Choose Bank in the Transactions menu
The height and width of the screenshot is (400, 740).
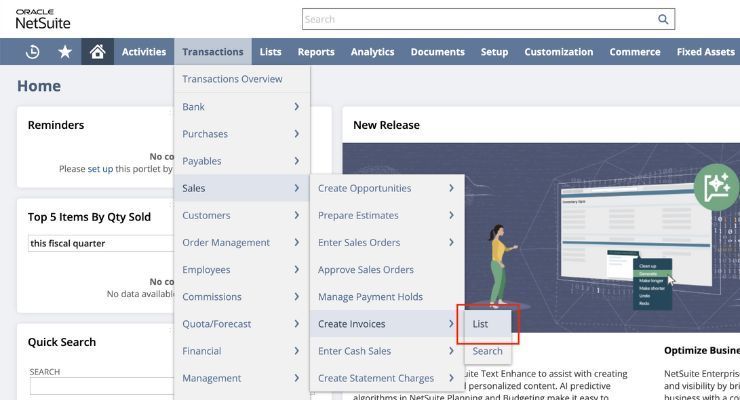point(242,107)
